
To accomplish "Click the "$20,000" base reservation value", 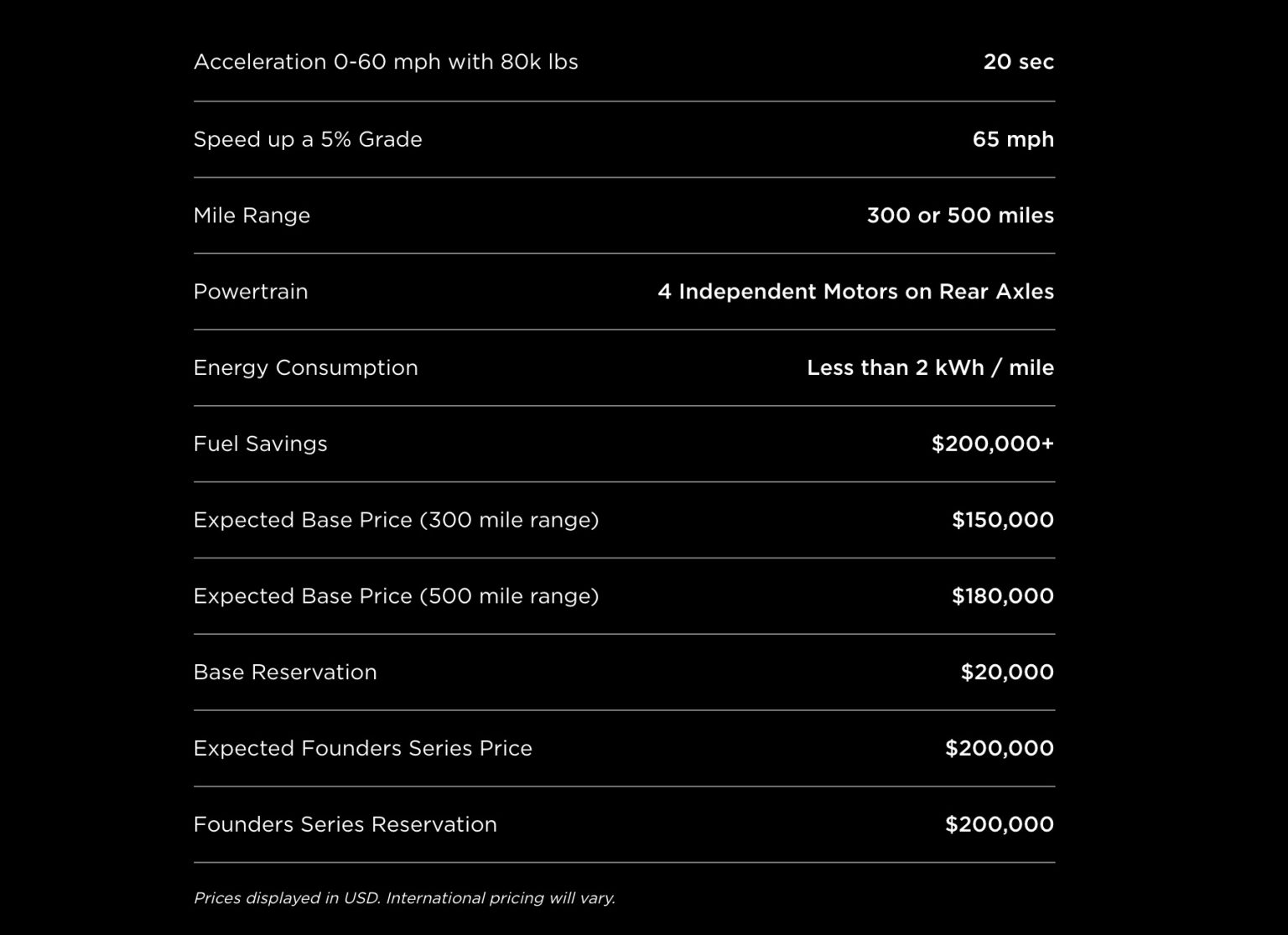I will click(x=1006, y=673).
